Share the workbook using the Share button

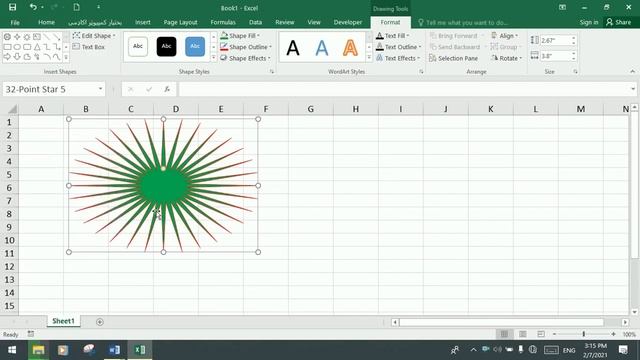(619, 22)
